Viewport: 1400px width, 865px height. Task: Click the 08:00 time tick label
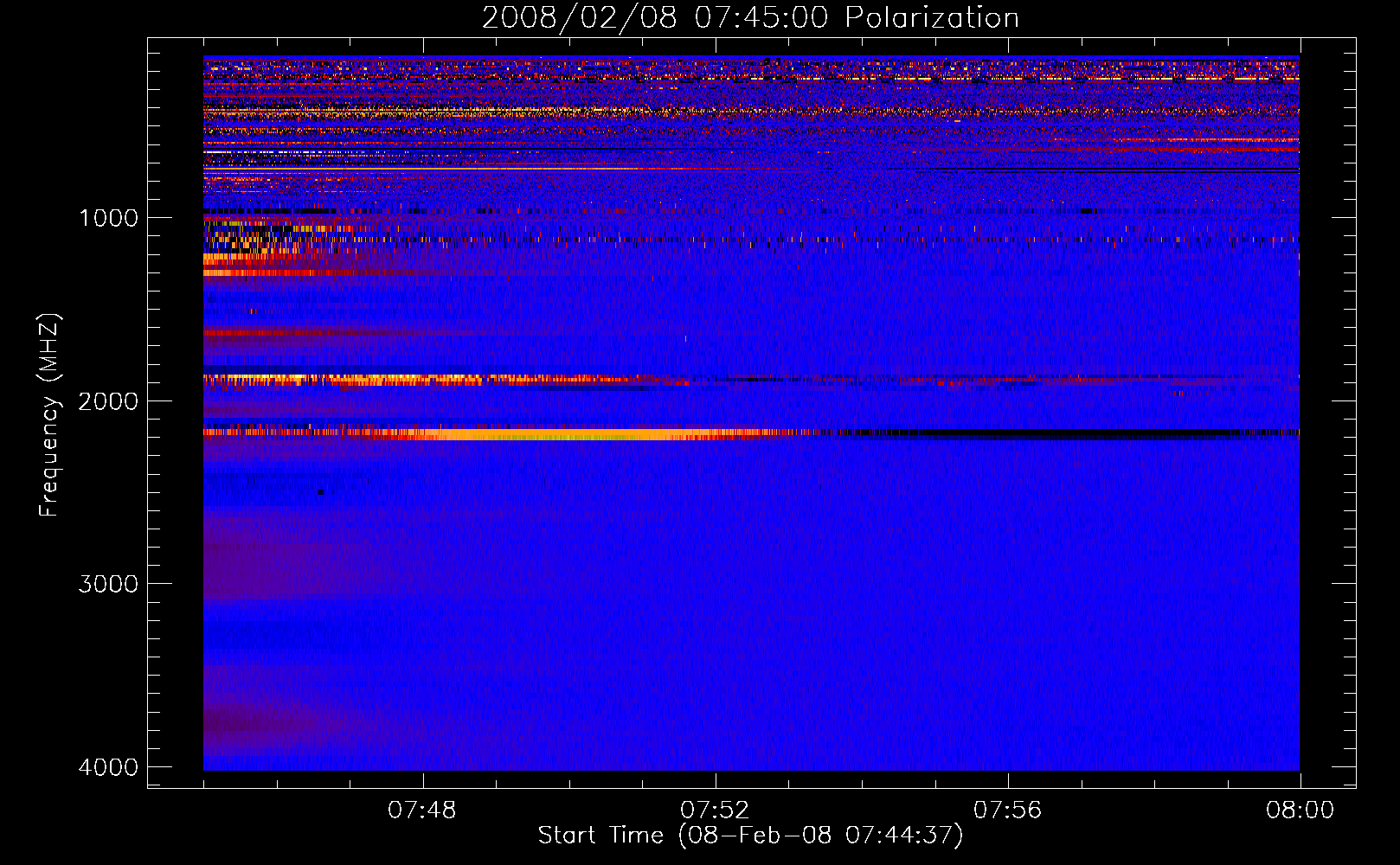pos(1300,811)
